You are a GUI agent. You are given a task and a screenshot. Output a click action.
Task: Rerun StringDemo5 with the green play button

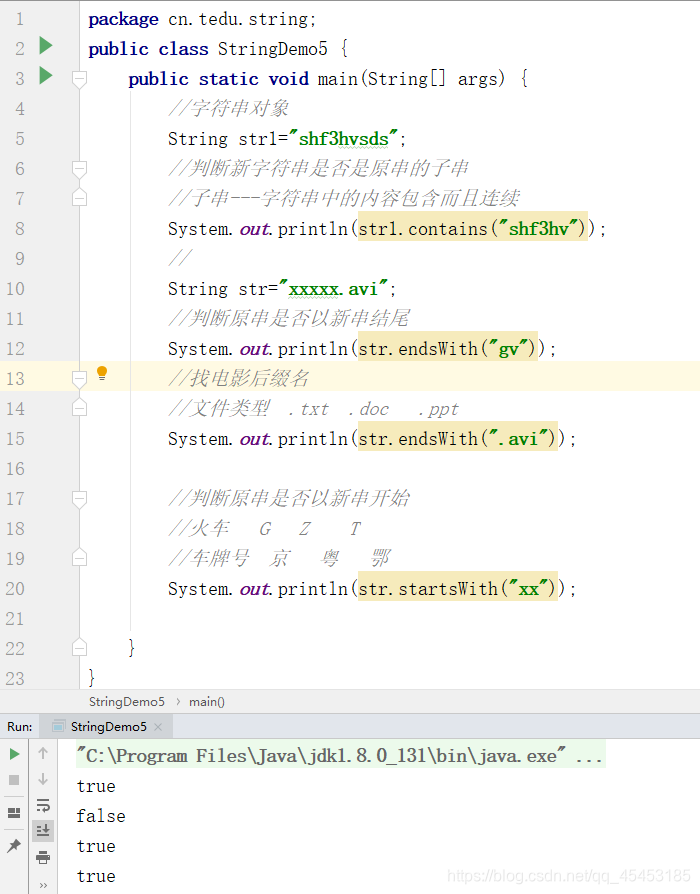click(15, 754)
